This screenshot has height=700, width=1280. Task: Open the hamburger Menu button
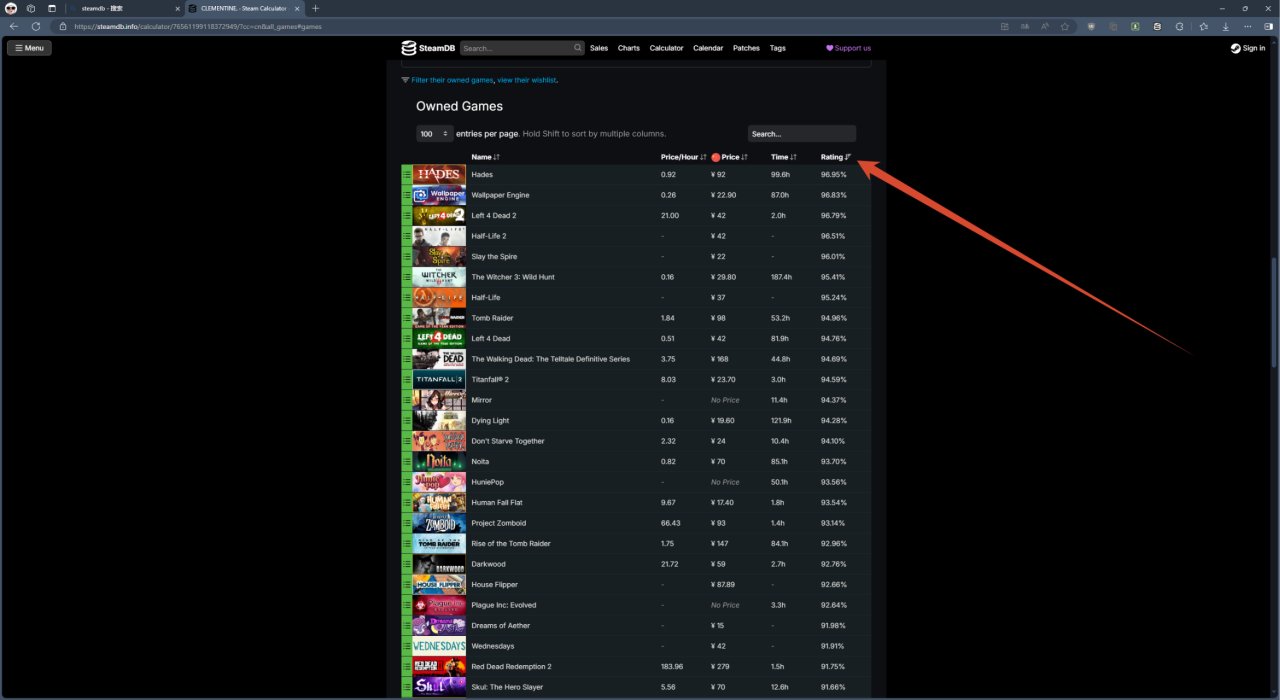click(x=29, y=48)
